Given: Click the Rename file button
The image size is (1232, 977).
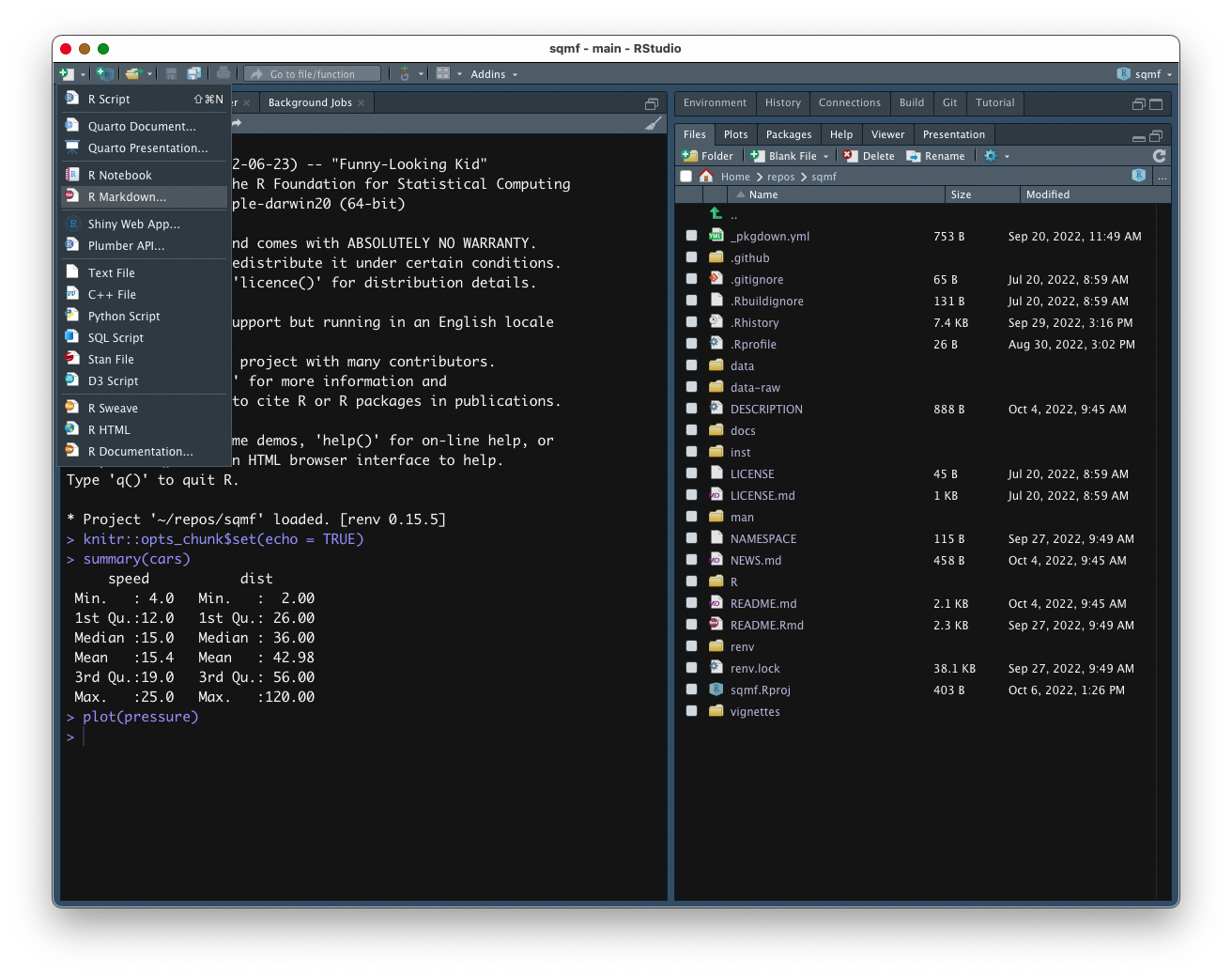Looking at the screenshot, I should click(935, 156).
